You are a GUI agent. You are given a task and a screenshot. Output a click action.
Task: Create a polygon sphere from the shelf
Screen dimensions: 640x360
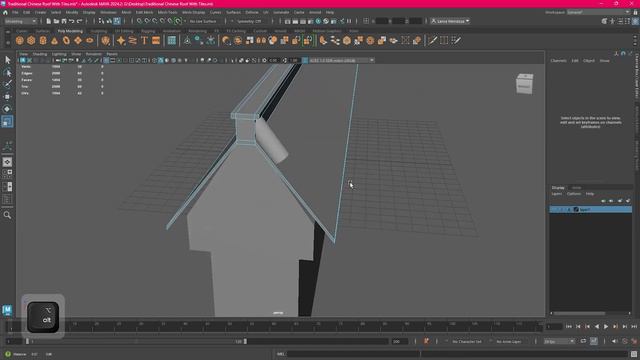[20, 40]
